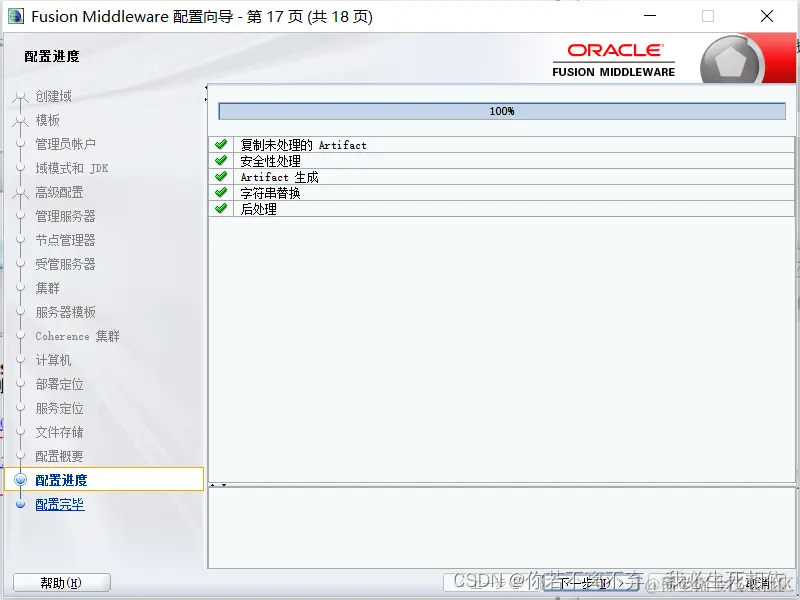Click the green checkmark beside 复制未处理的 Artifact
Viewport: 800px width, 600px height.
pos(221,144)
